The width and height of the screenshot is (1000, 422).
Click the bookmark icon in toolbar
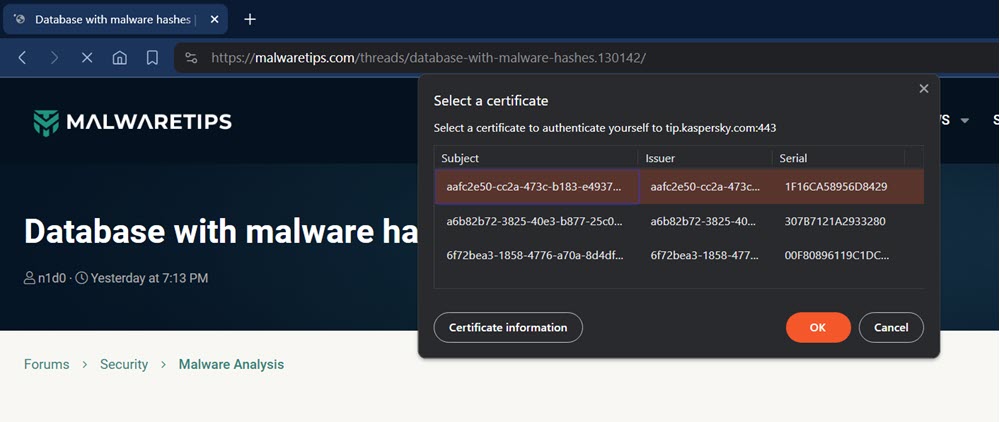pos(152,58)
